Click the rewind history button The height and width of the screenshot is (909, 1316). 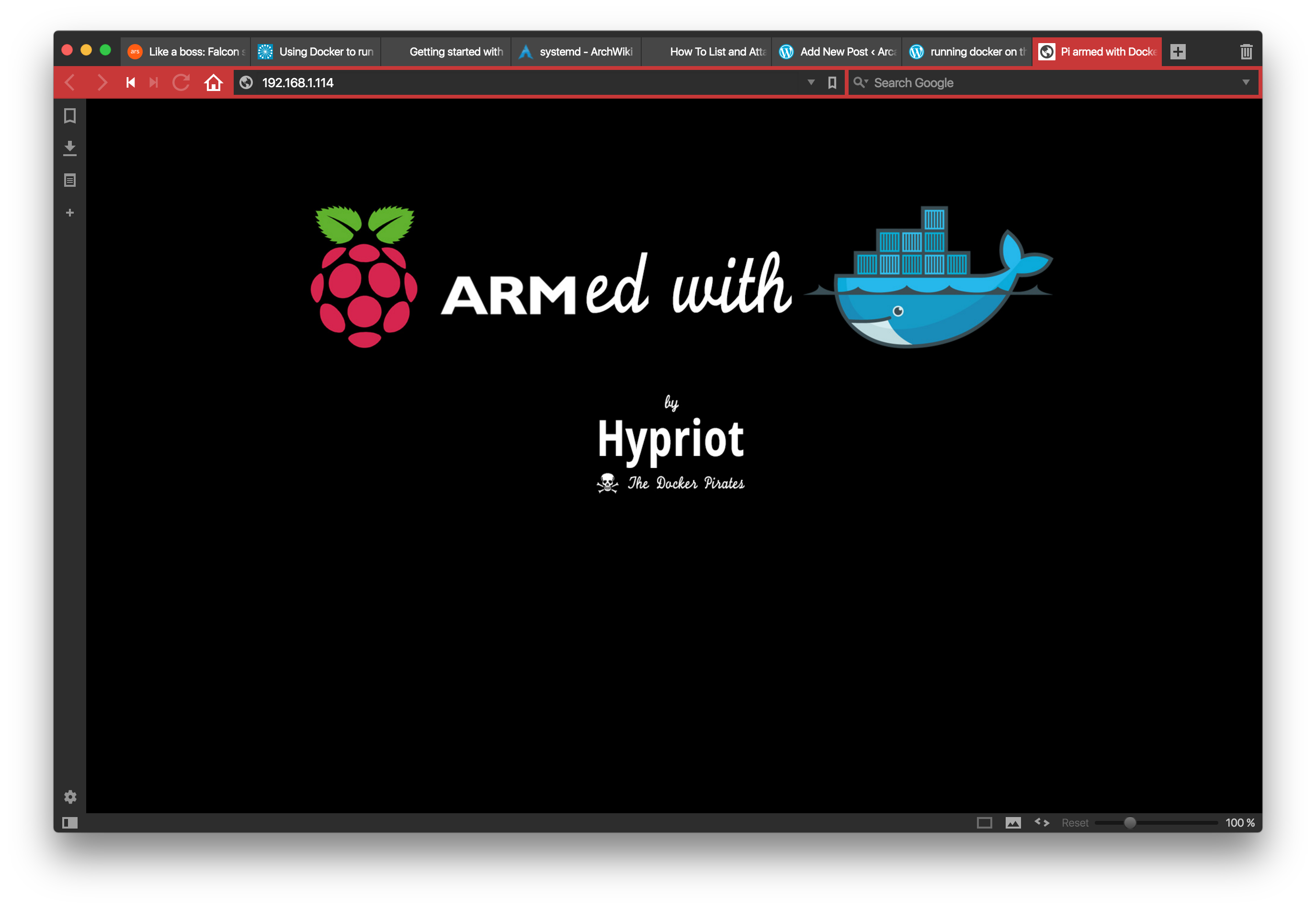[130, 82]
